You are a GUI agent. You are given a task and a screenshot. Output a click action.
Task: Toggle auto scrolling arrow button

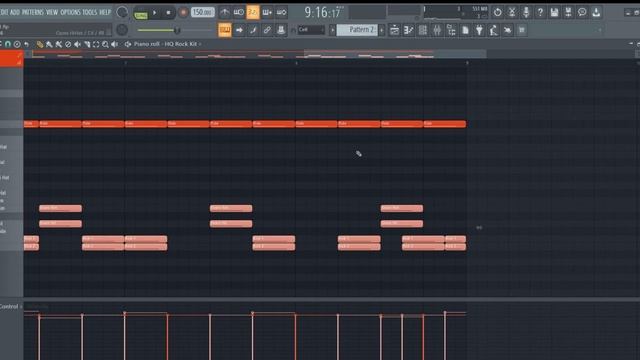coord(239,30)
